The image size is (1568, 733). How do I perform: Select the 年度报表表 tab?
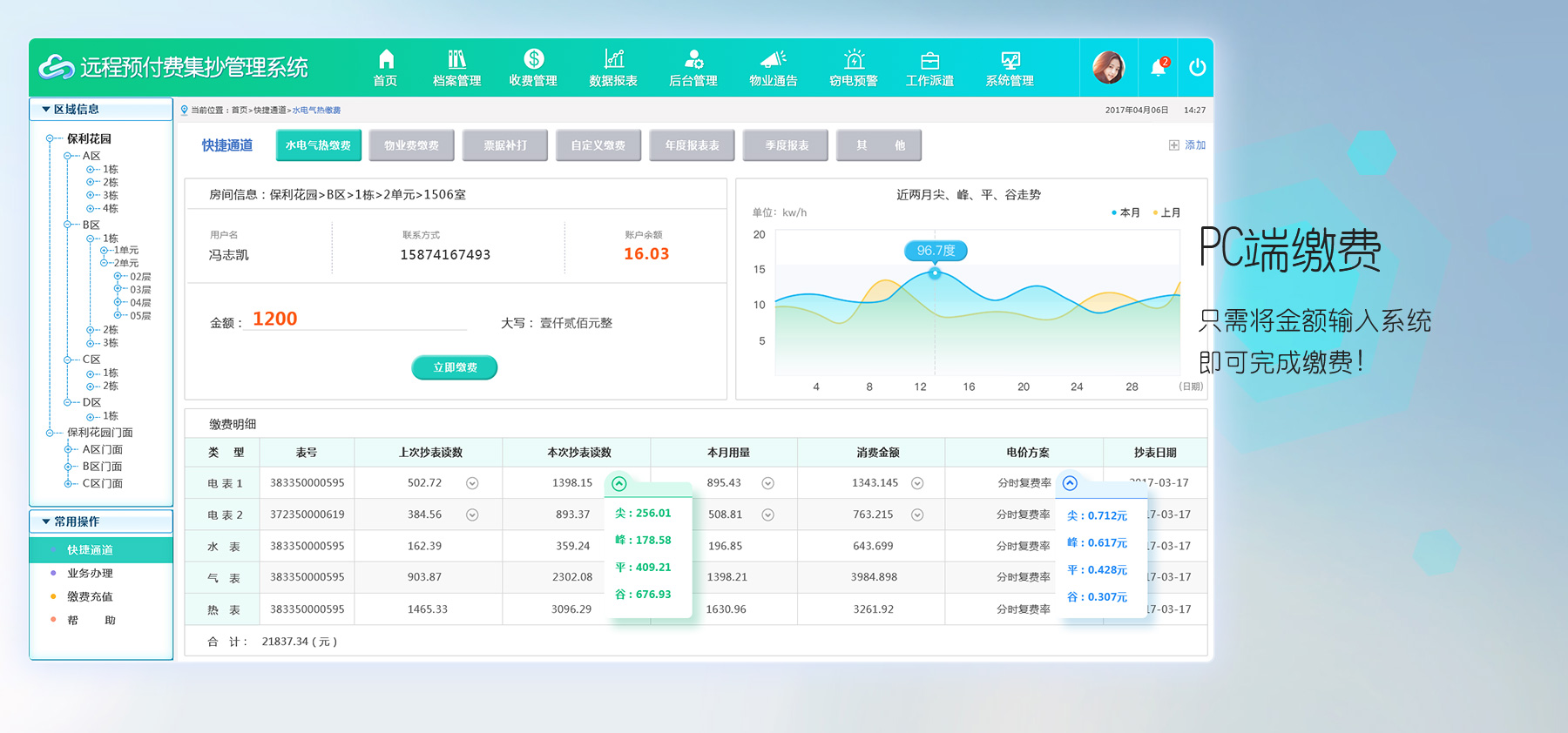coord(692,145)
